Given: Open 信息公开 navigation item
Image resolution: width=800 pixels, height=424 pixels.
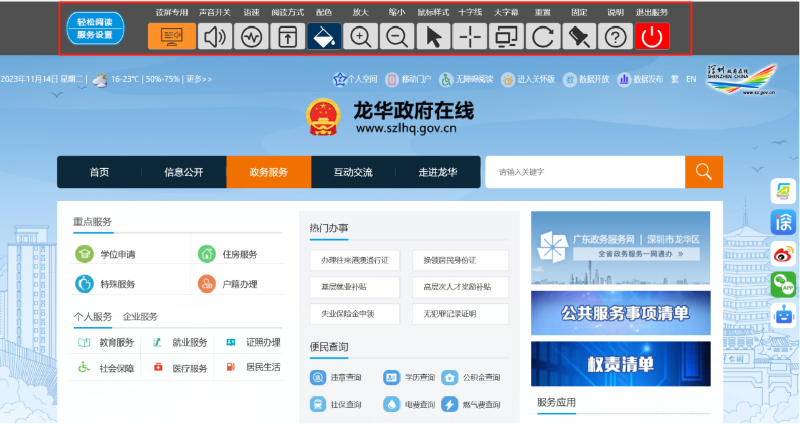Looking at the screenshot, I should pos(184,172).
